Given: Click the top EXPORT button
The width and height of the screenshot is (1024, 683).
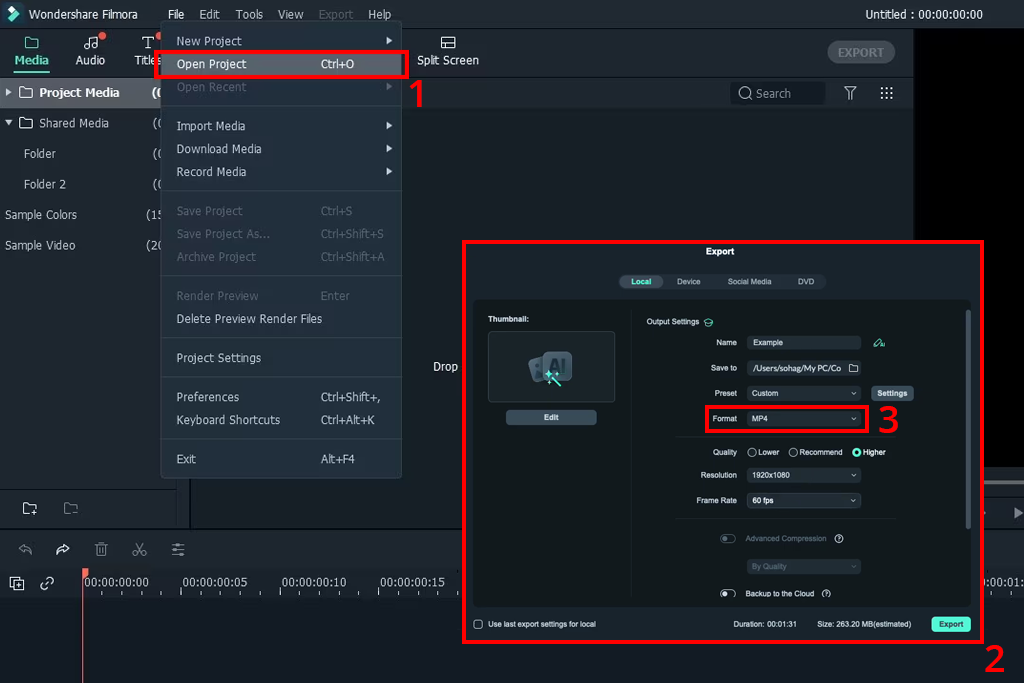Looking at the screenshot, I should [861, 52].
